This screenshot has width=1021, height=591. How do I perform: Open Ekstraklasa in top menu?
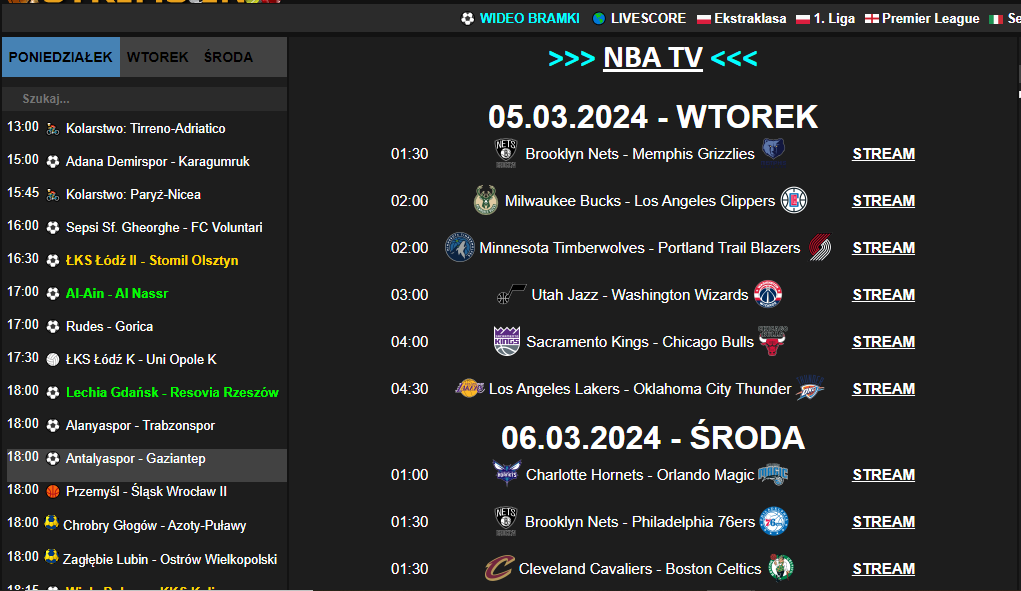[x=749, y=19]
